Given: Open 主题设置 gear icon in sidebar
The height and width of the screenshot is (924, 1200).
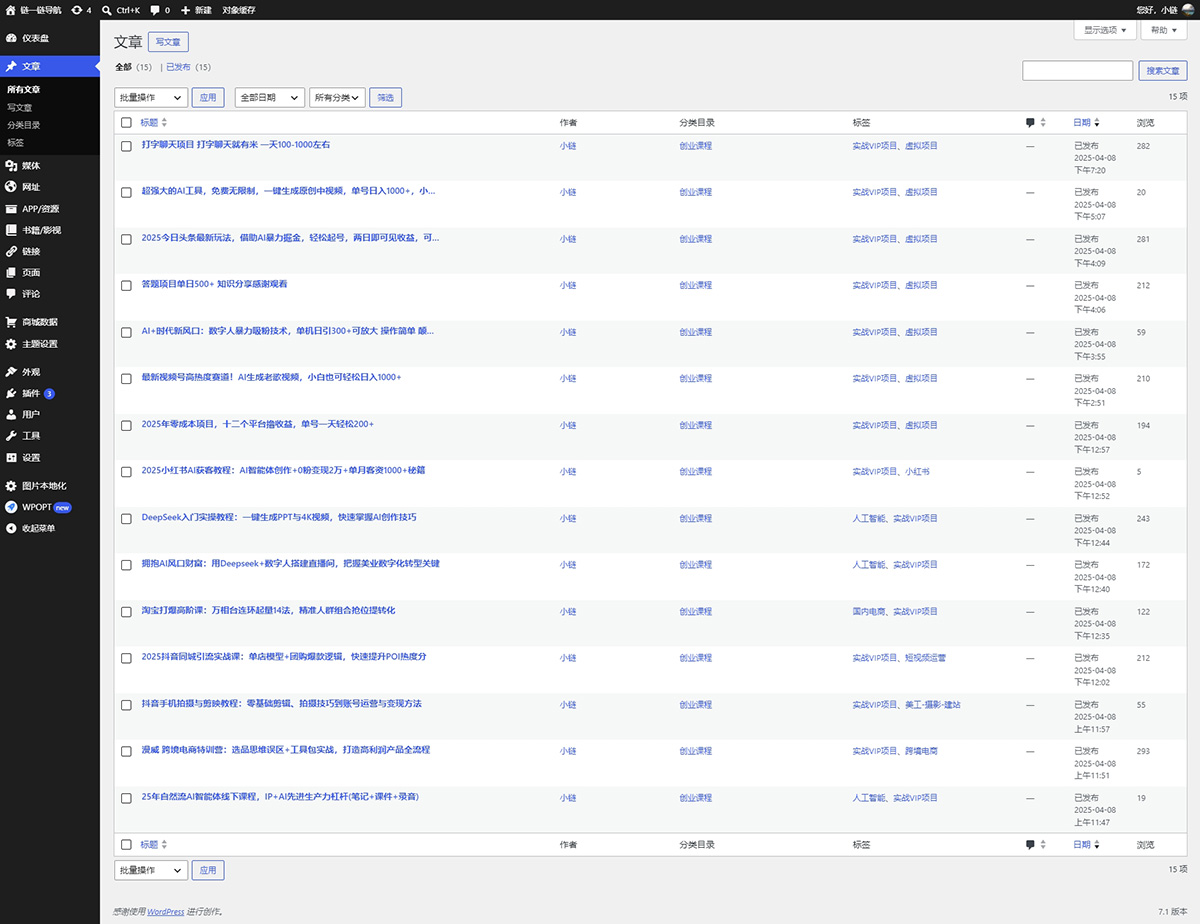Looking at the screenshot, I should tap(11, 344).
